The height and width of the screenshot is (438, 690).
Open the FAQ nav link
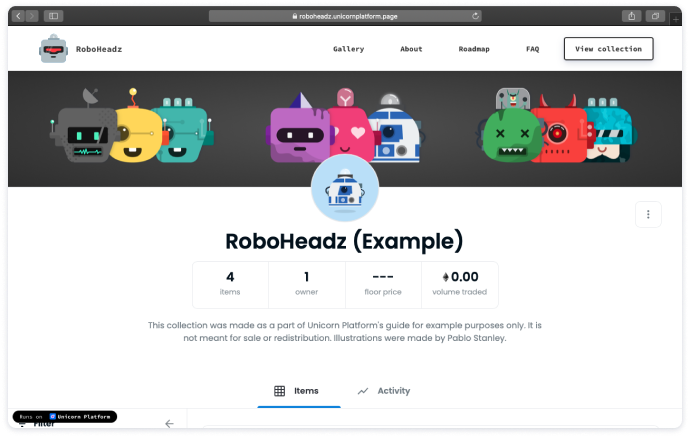click(x=533, y=49)
